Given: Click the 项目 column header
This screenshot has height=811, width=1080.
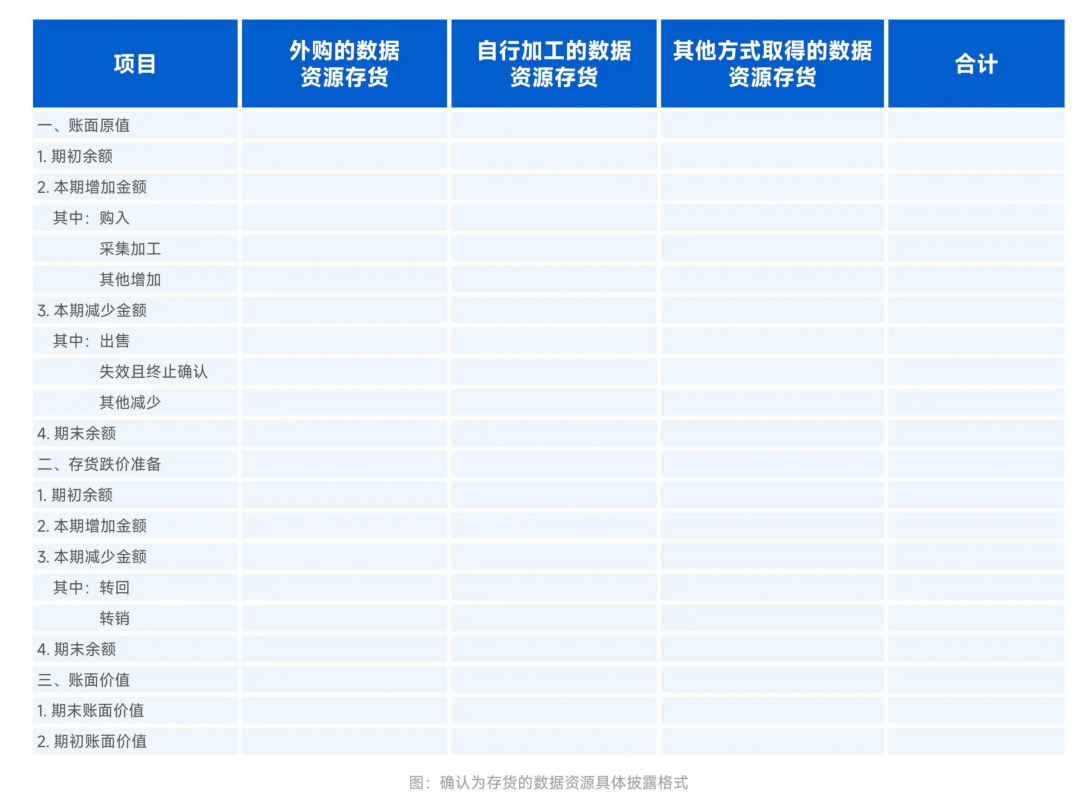Looking at the screenshot, I should click(135, 64).
